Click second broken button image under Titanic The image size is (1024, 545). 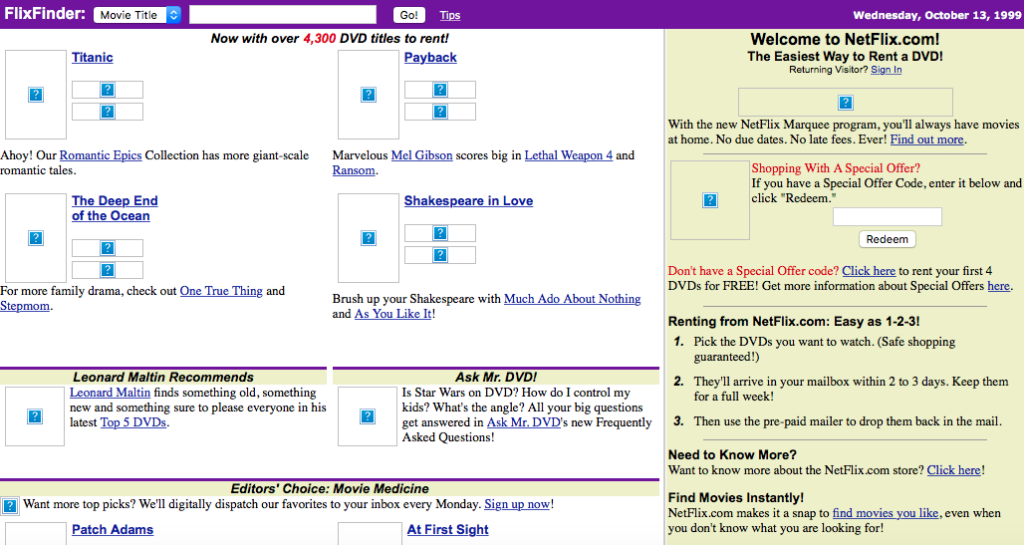coord(107,112)
